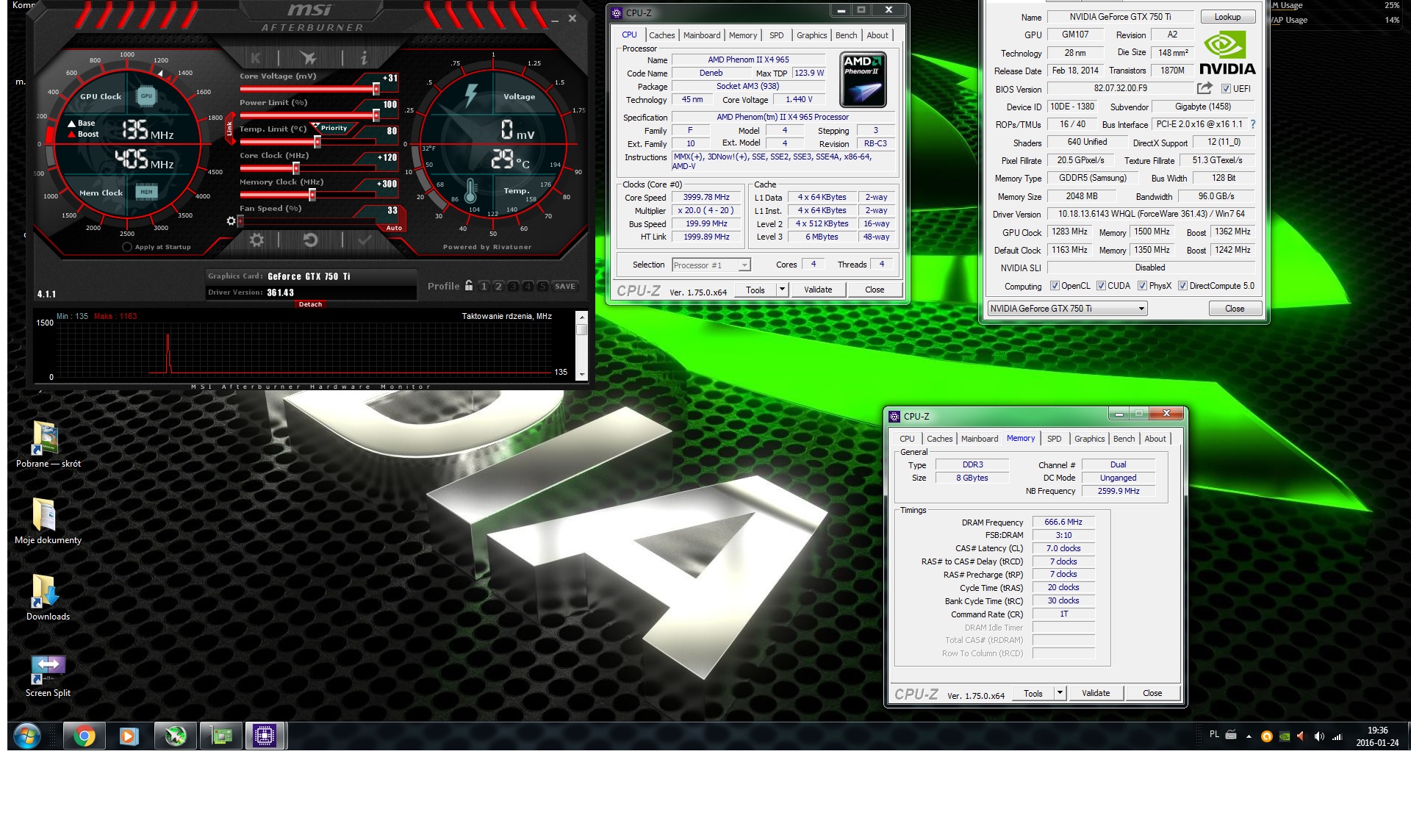The width and height of the screenshot is (1411, 840).
Task: Open the Afterburner info icon
Action: 364,57
